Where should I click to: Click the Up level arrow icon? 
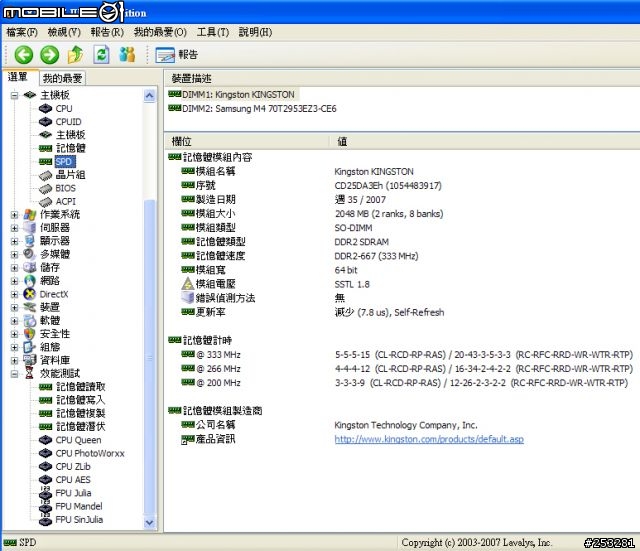(x=76, y=55)
